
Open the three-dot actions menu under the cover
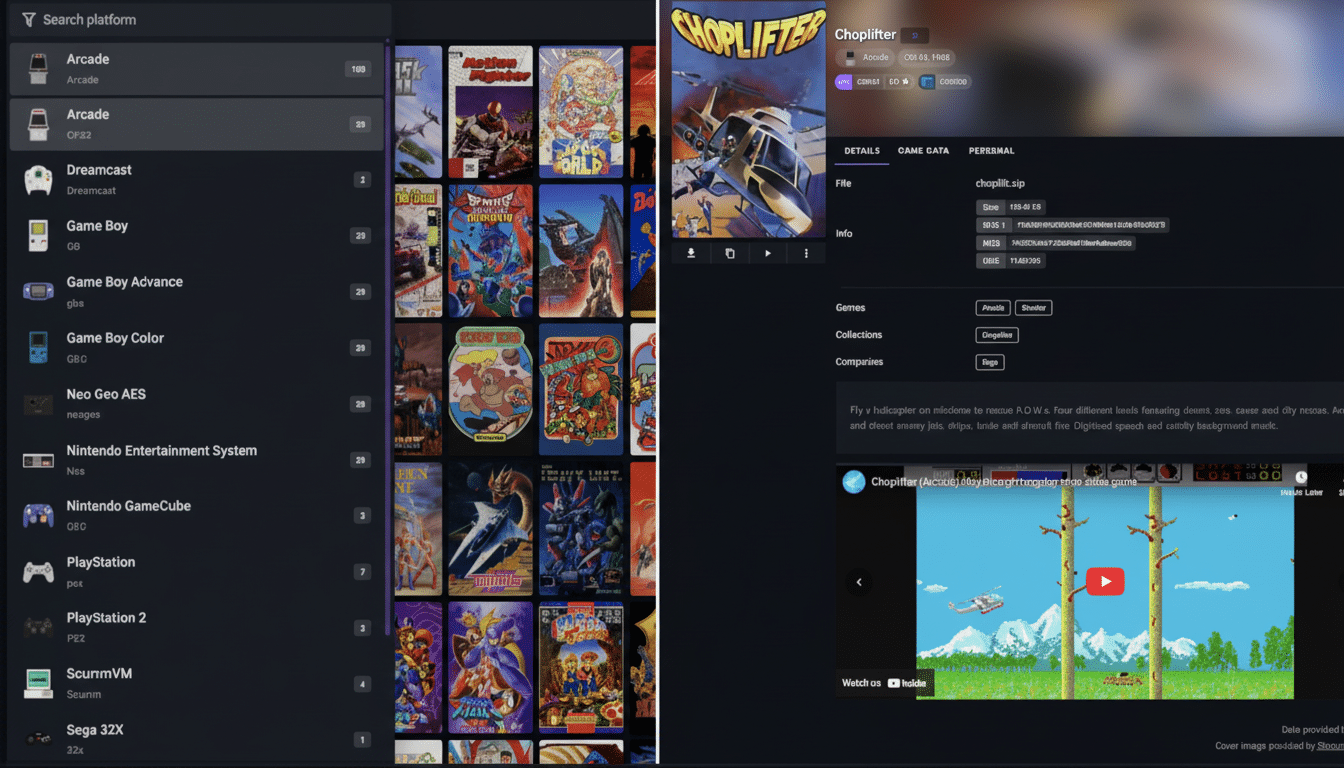[806, 253]
